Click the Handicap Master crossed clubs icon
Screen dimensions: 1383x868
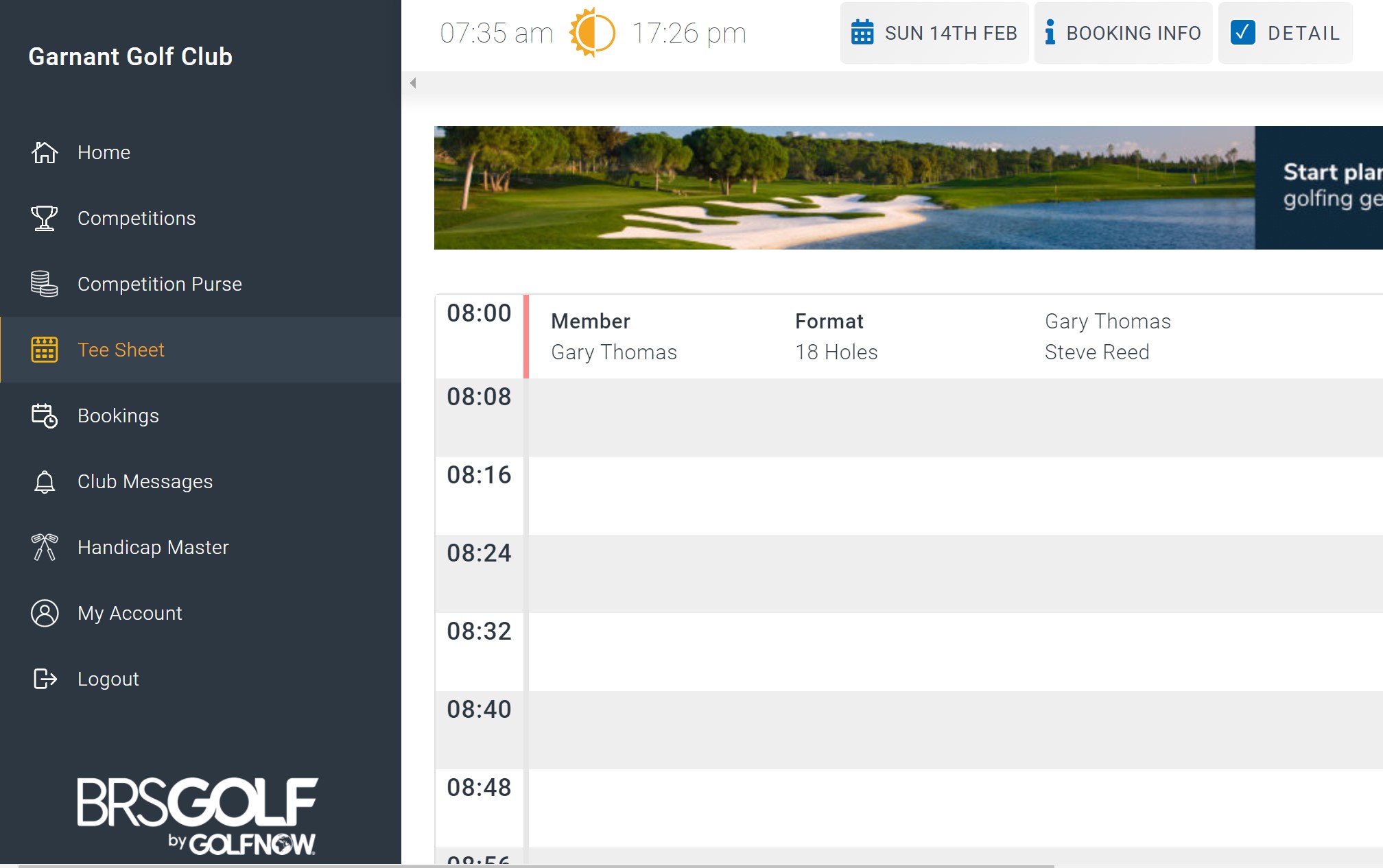45,547
